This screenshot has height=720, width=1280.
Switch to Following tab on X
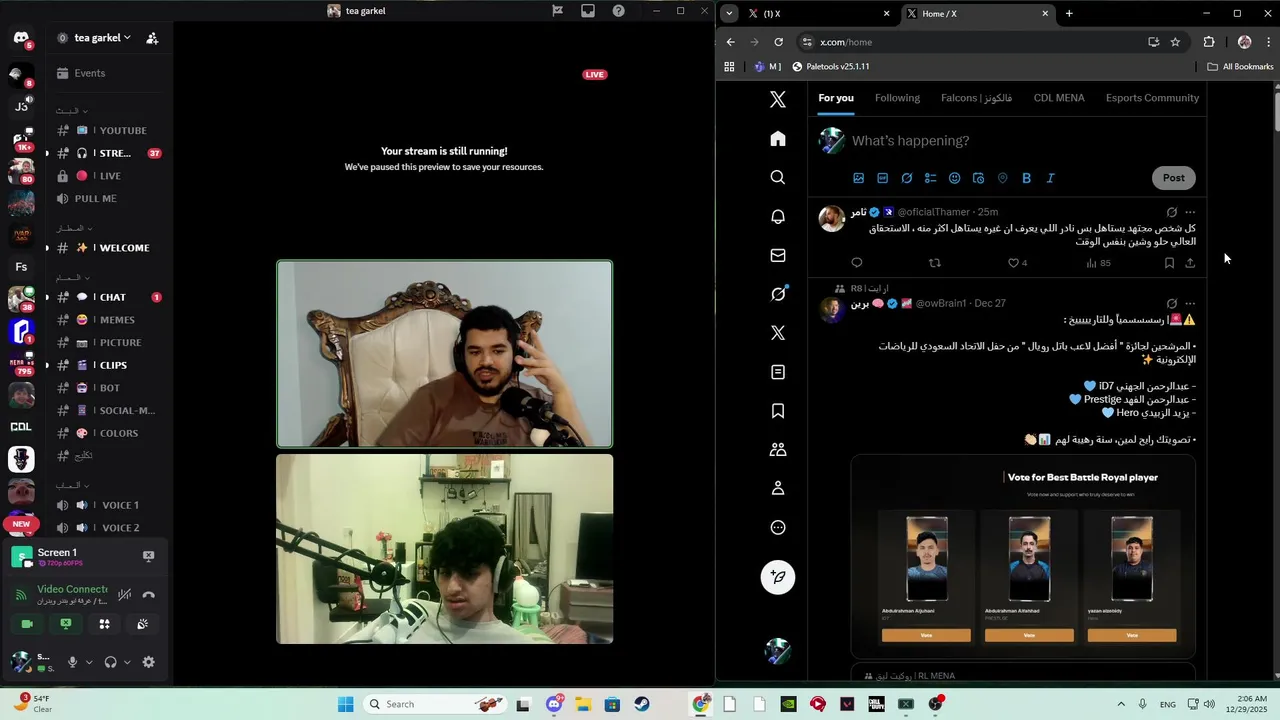pyautogui.click(x=897, y=98)
